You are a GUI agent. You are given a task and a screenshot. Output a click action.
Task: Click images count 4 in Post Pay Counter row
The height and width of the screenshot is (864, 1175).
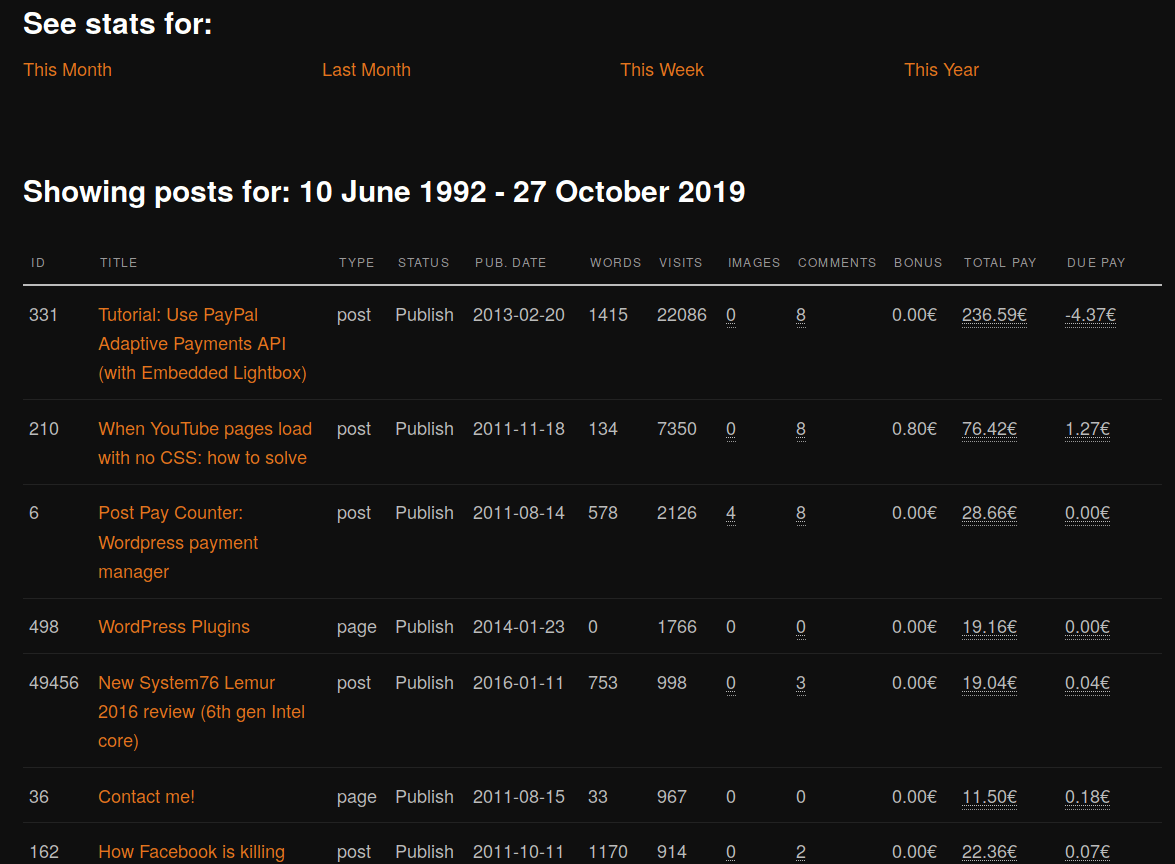(x=731, y=513)
